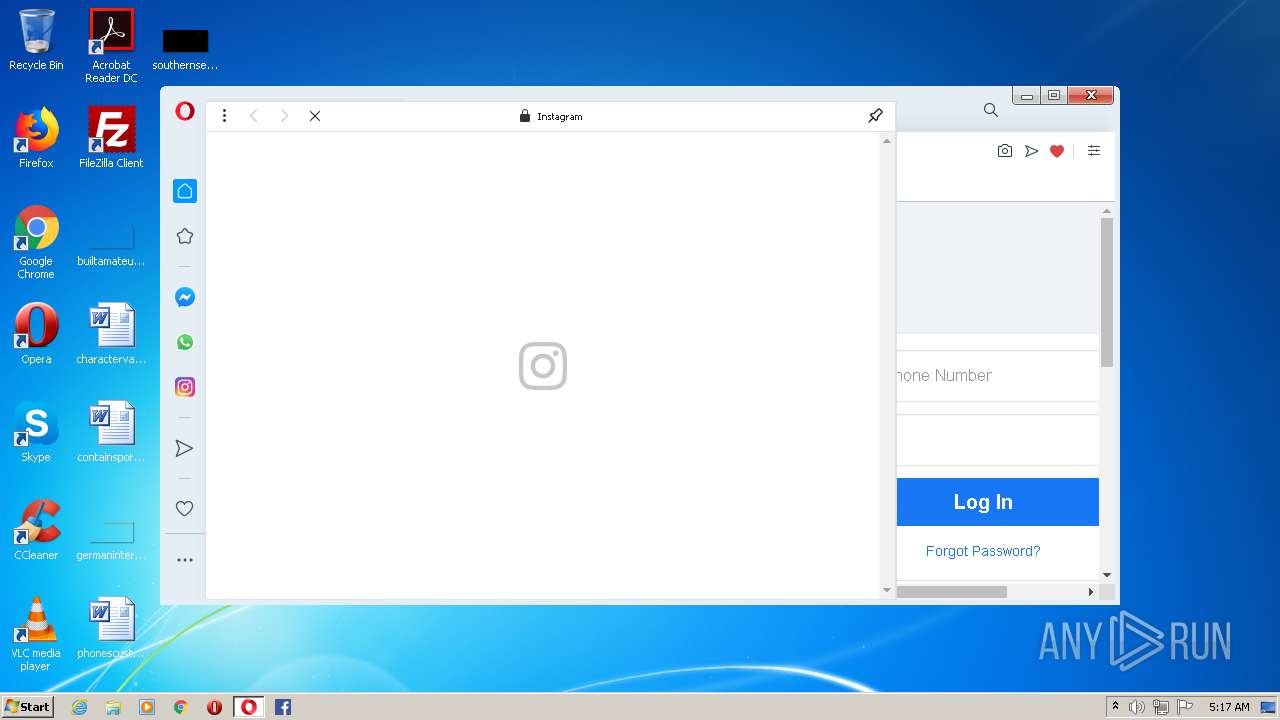This screenshot has width=1280, height=720.
Task: Open Easy Setup sliders icon
Action: [1094, 151]
